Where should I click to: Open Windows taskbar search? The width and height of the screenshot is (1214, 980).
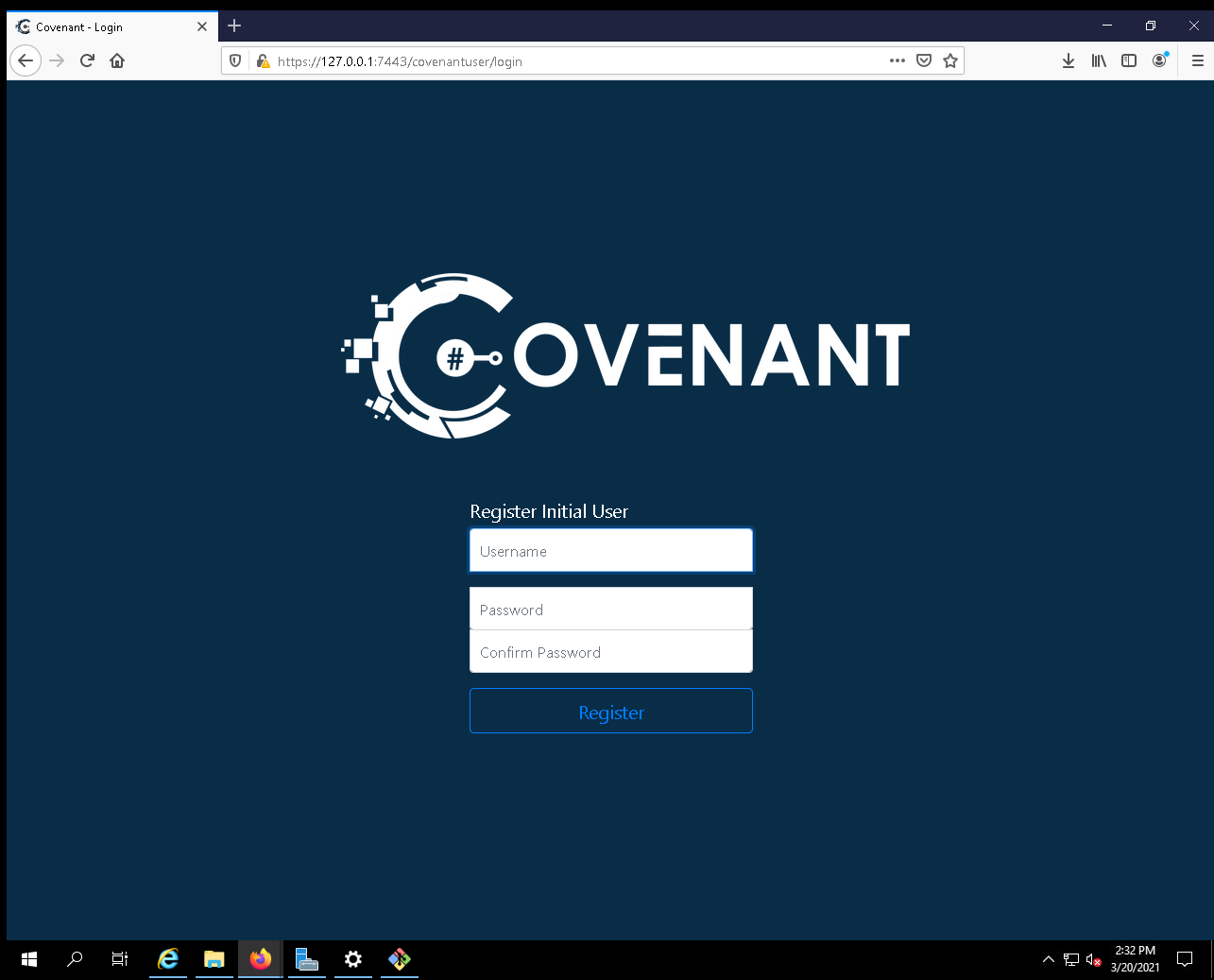tap(75, 959)
